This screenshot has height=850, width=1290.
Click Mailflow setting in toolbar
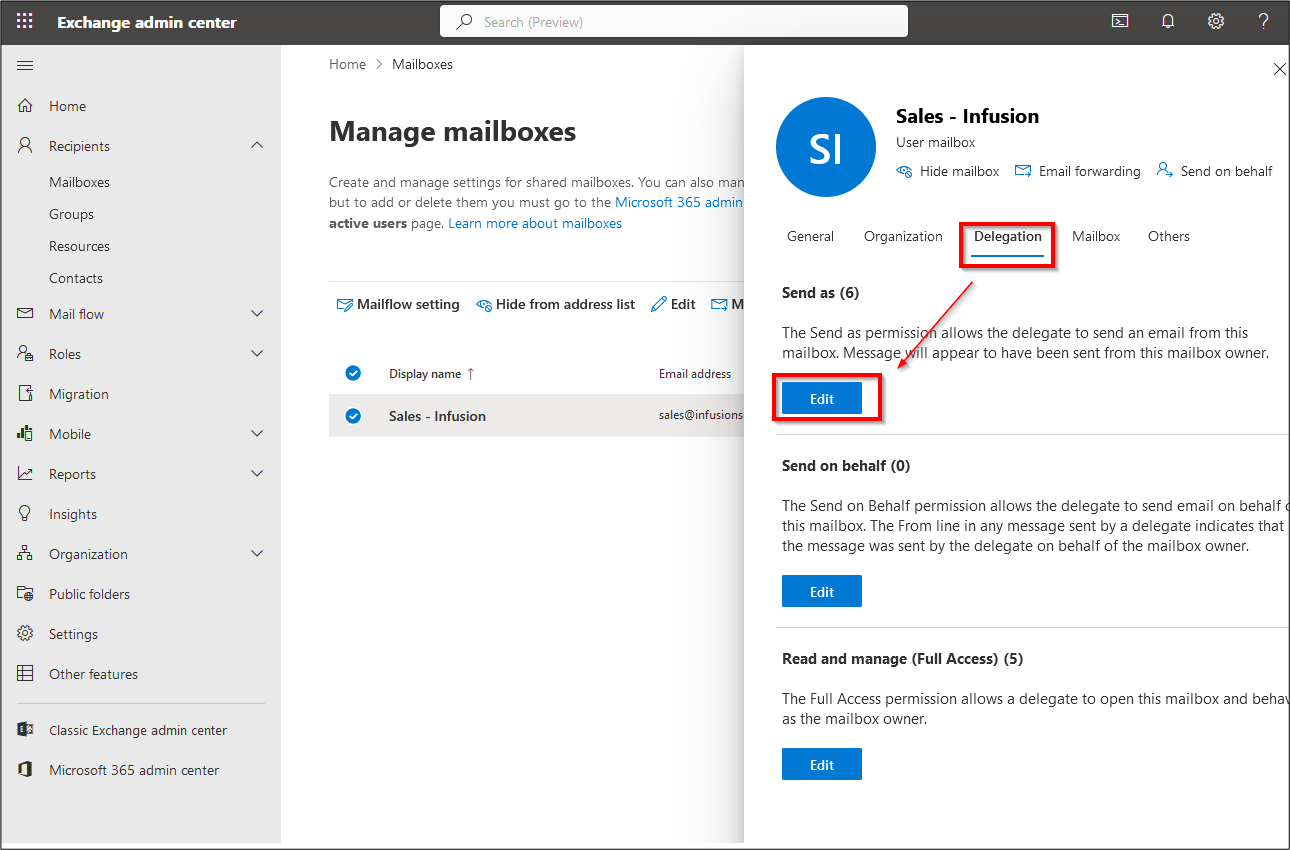tap(398, 304)
